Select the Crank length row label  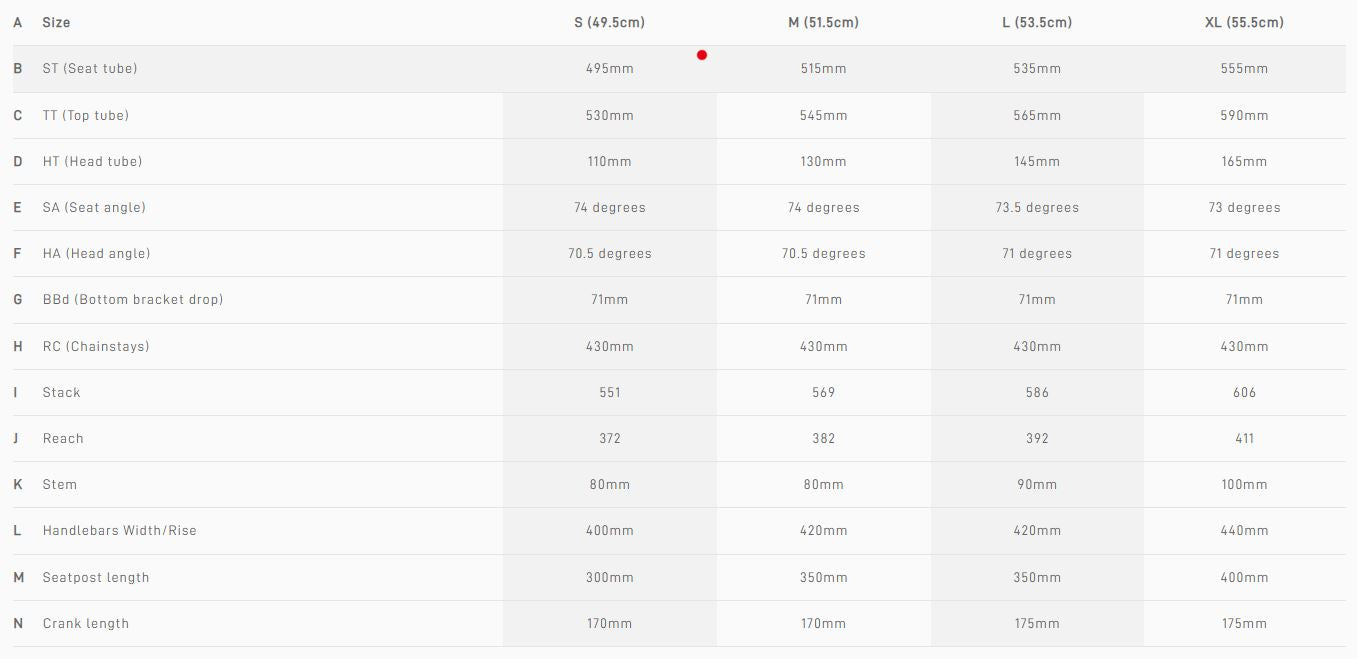click(86, 623)
